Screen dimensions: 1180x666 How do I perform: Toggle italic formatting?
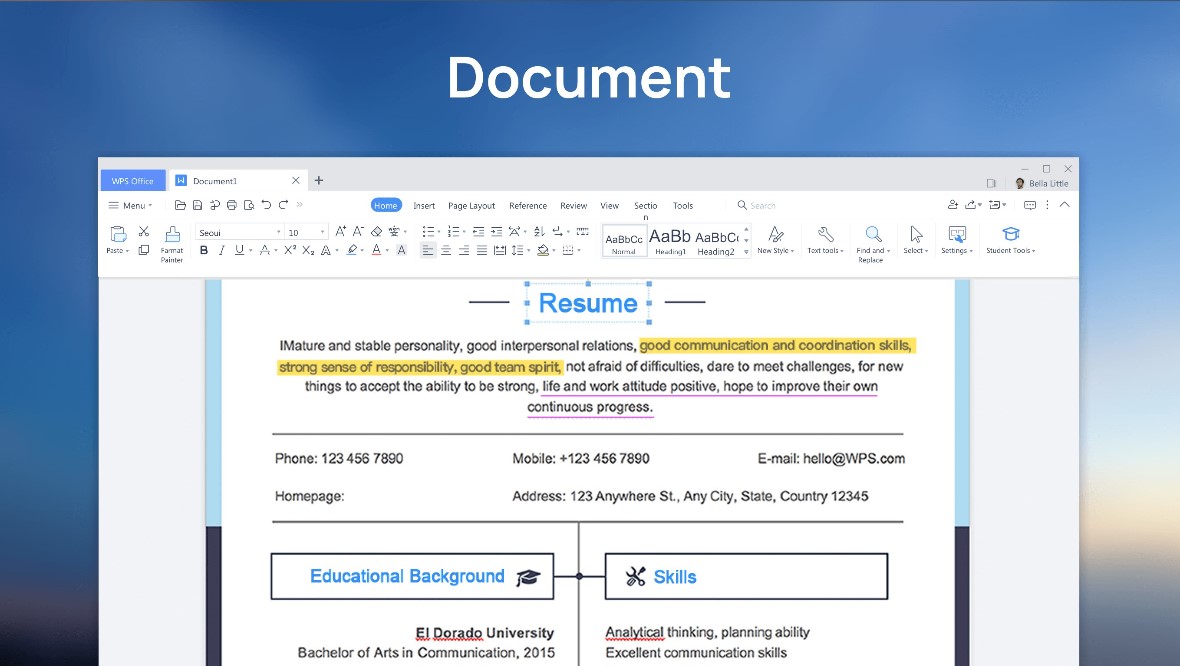click(222, 250)
